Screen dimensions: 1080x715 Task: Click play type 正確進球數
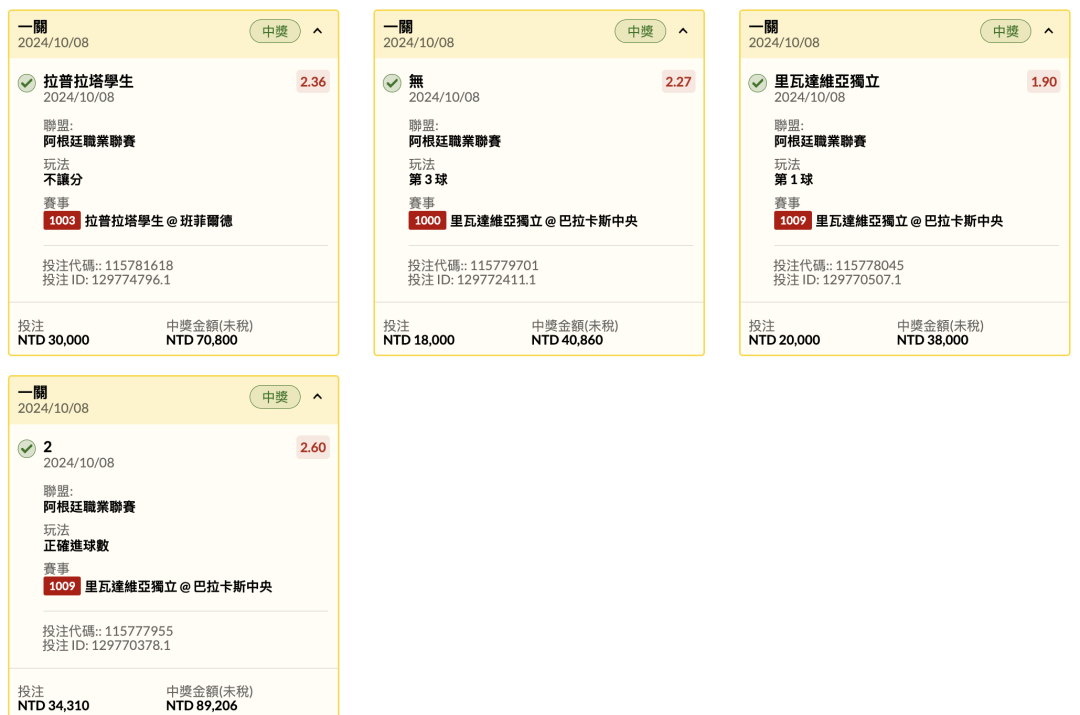(76, 546)
